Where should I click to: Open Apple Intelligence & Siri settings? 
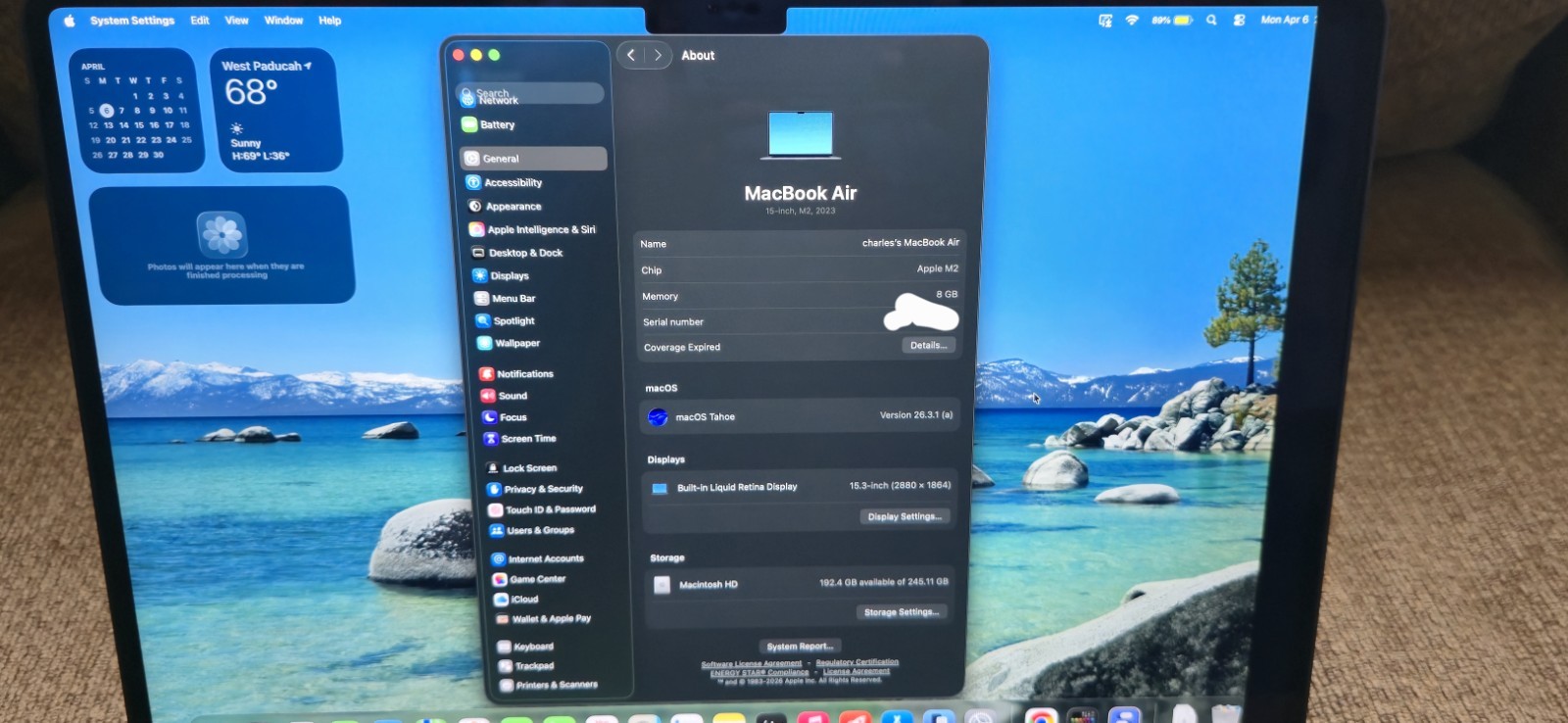532,229
